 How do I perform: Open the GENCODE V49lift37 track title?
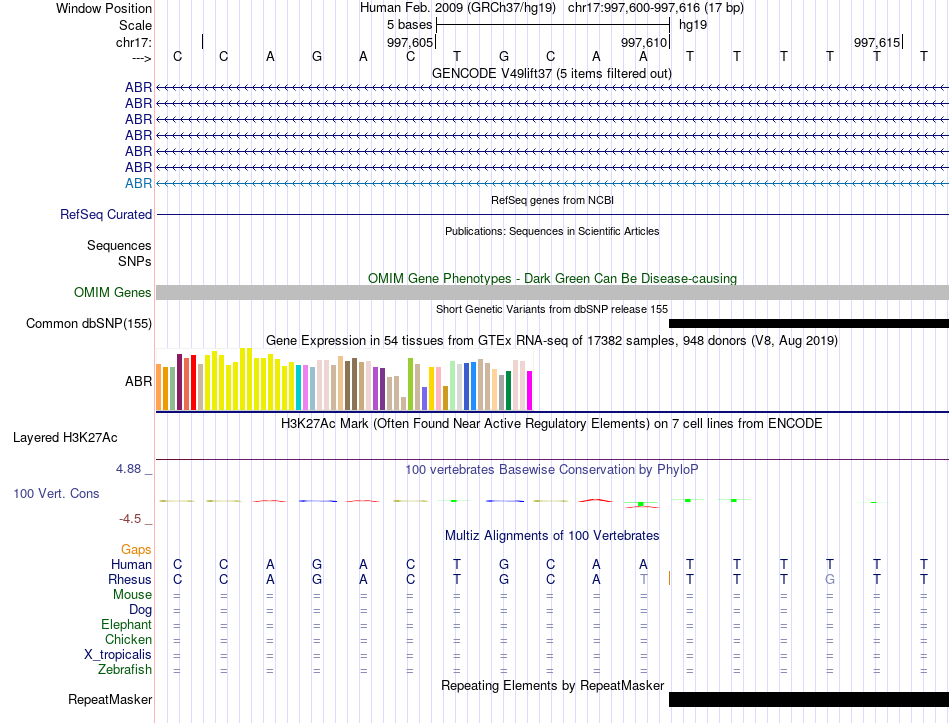coord(551,73)
